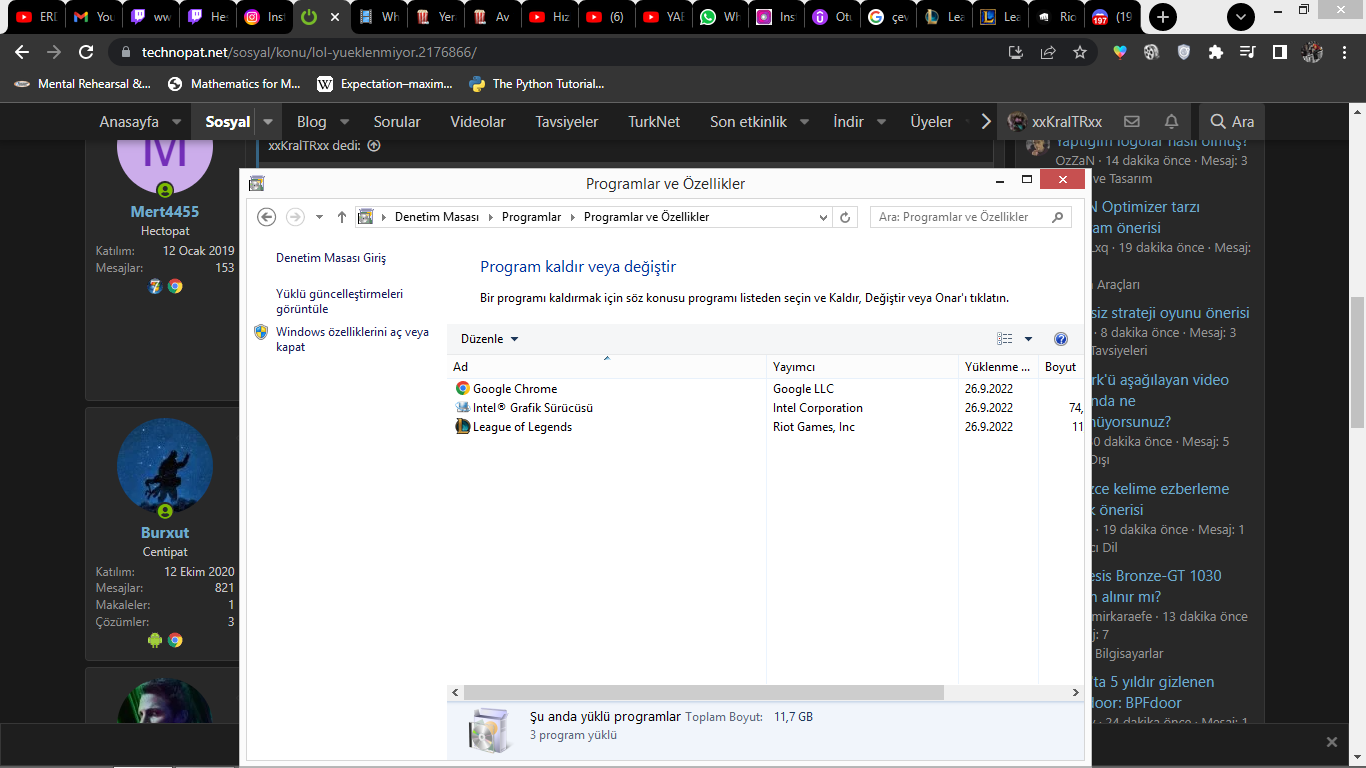1366x768 pixels.
Task: Open a new tab with the plus button
Action: pyautogui.click(x=1163, y=17)
